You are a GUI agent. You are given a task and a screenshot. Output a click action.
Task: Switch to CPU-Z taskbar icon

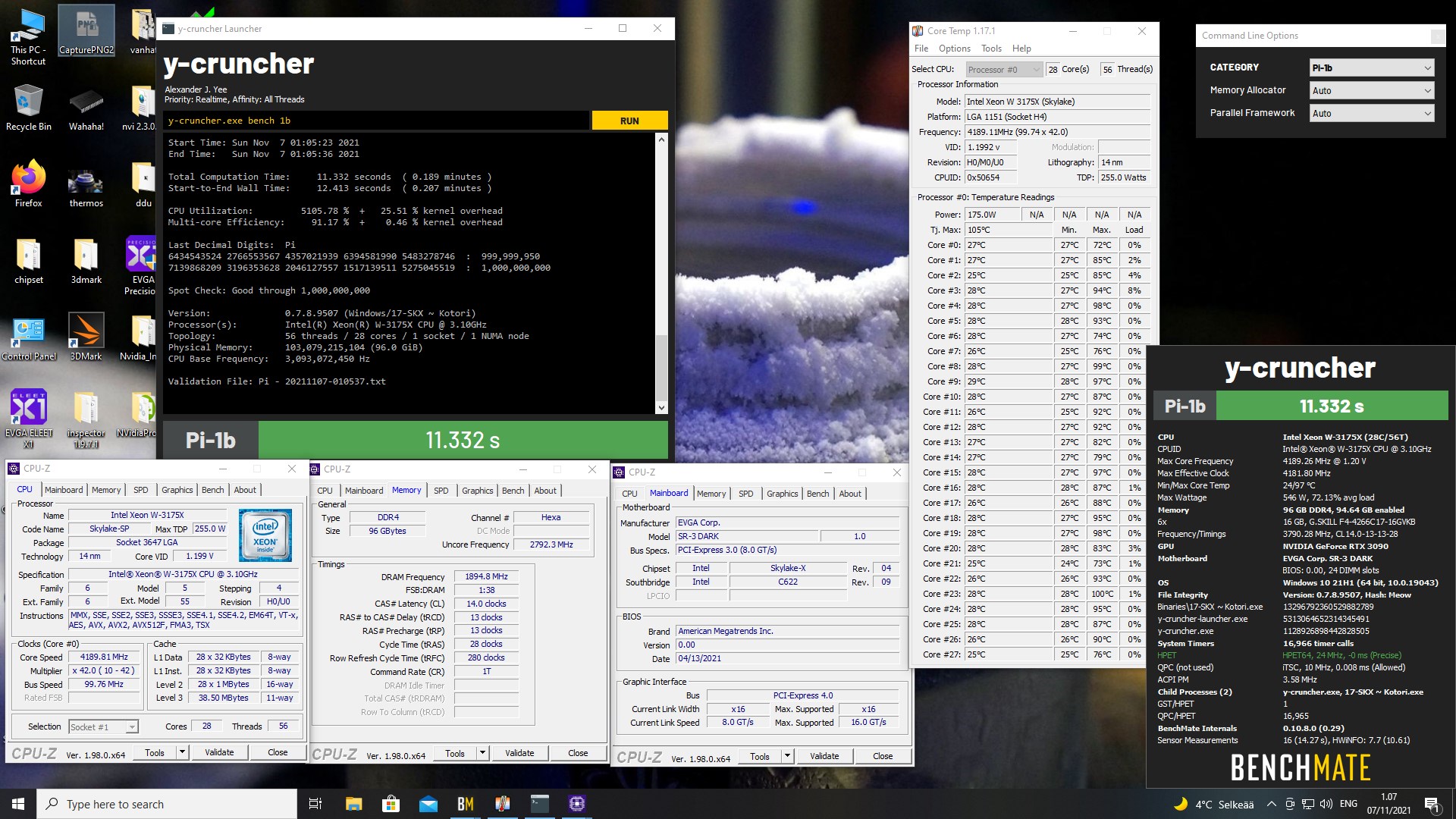pyautogui.click(x=576, y=804)
